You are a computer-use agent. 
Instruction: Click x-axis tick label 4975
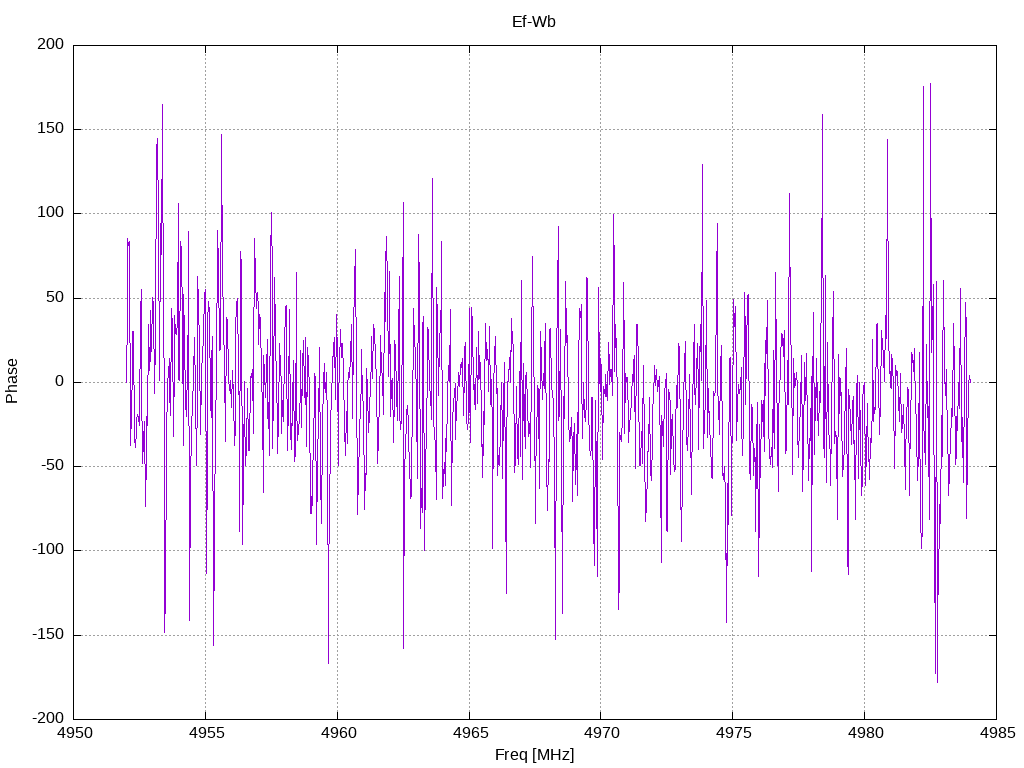[733, 733]
